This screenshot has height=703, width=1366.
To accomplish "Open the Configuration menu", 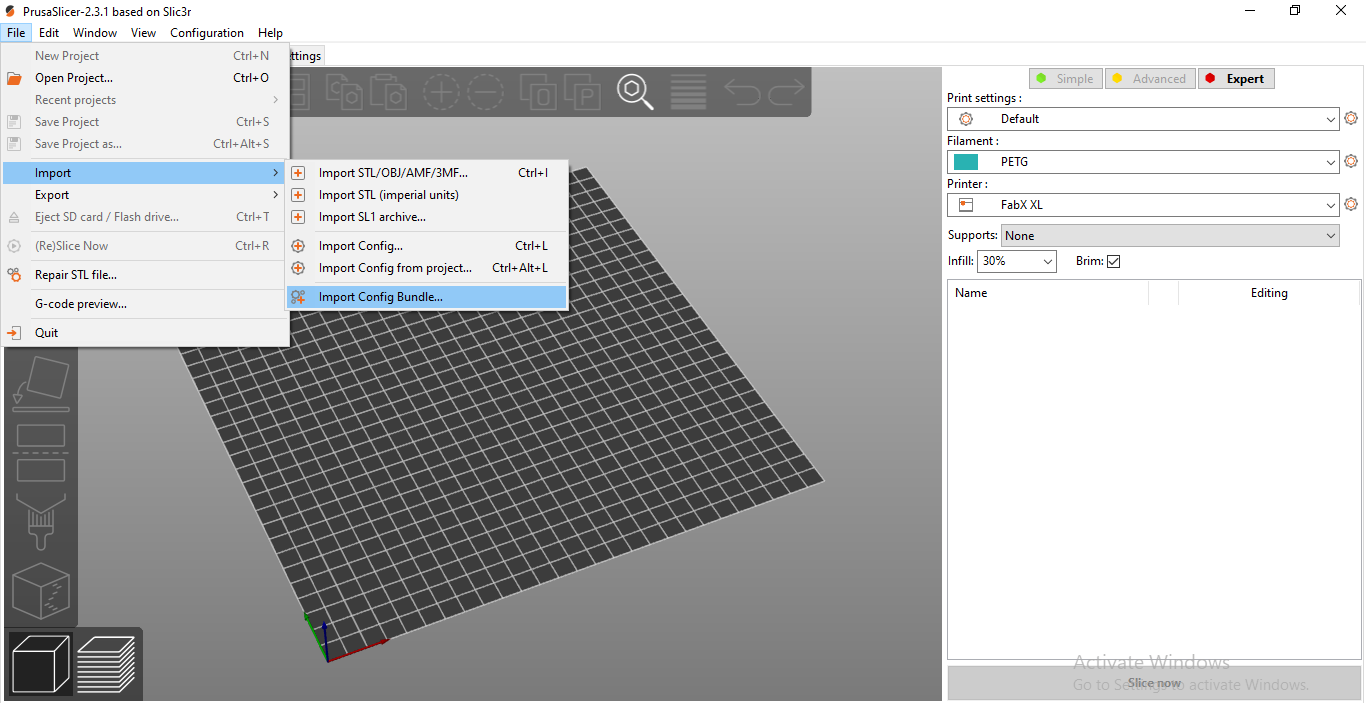I will pyautogui.click(x=207, y=33).
